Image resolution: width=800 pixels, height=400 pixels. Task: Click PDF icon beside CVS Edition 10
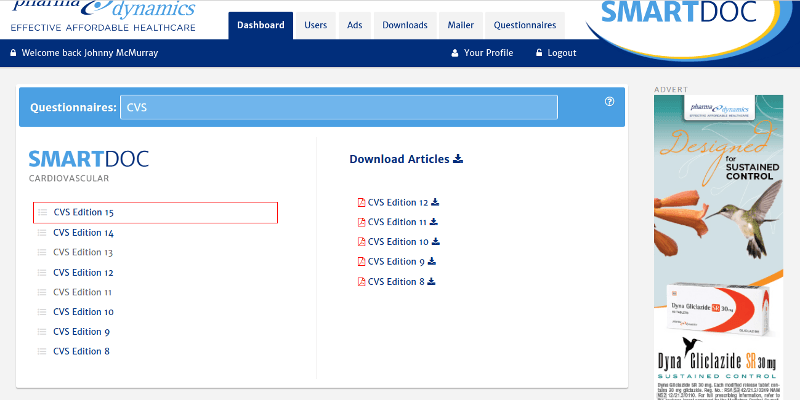362,242
